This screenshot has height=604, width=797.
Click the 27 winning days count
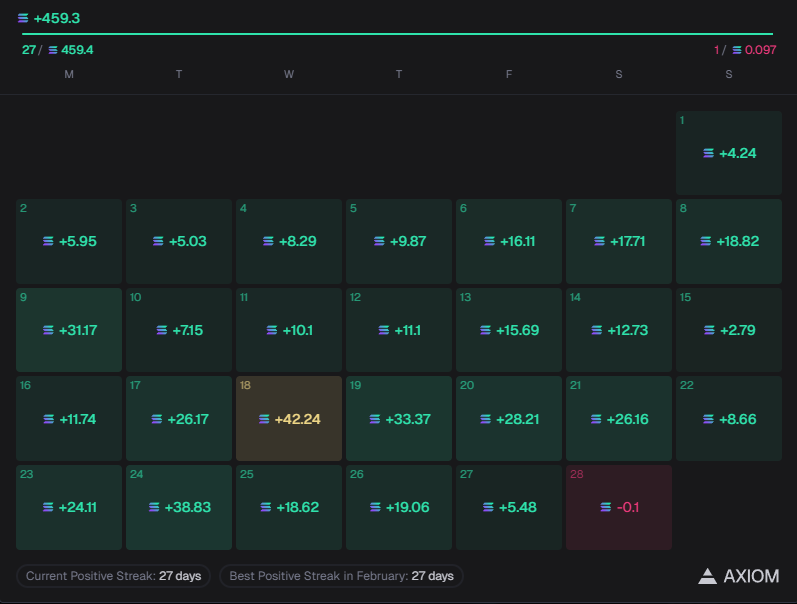[x=28, y=50]
